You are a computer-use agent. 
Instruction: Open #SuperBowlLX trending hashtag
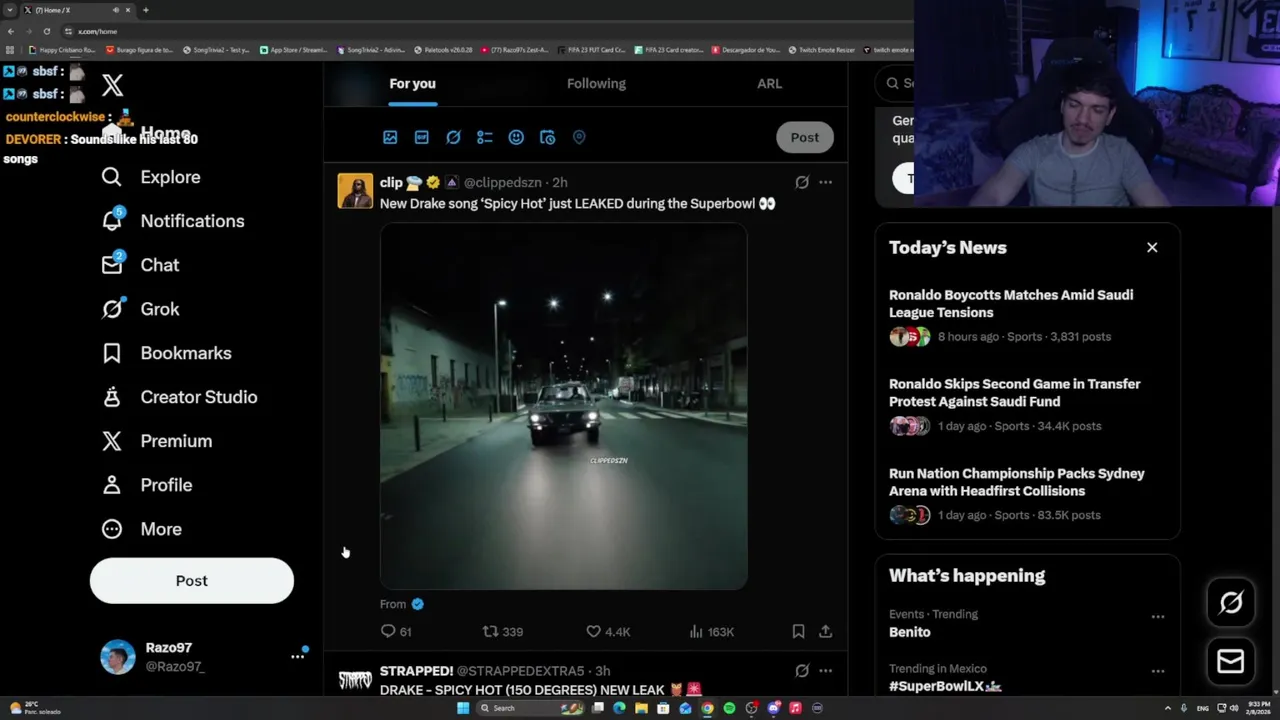pos(945,686)
